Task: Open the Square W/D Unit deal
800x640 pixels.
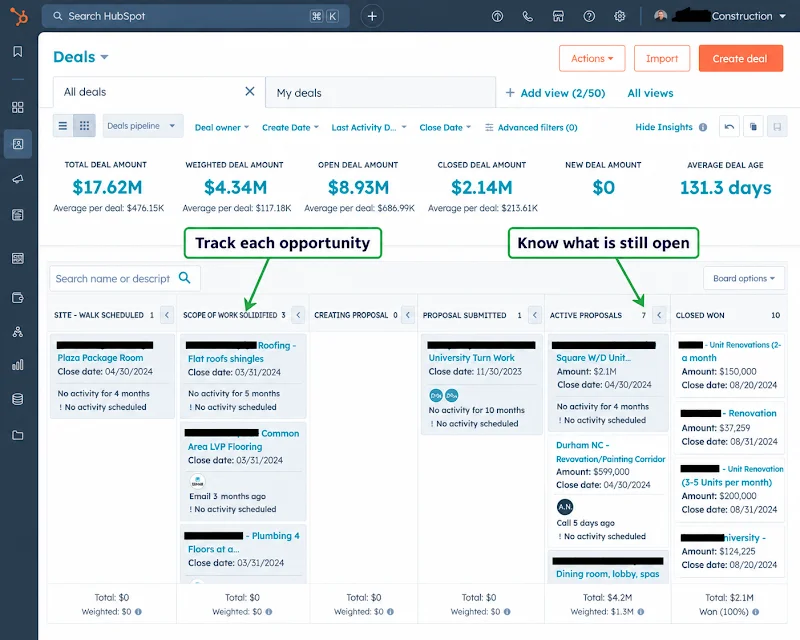Action: (x=593, y=358)
